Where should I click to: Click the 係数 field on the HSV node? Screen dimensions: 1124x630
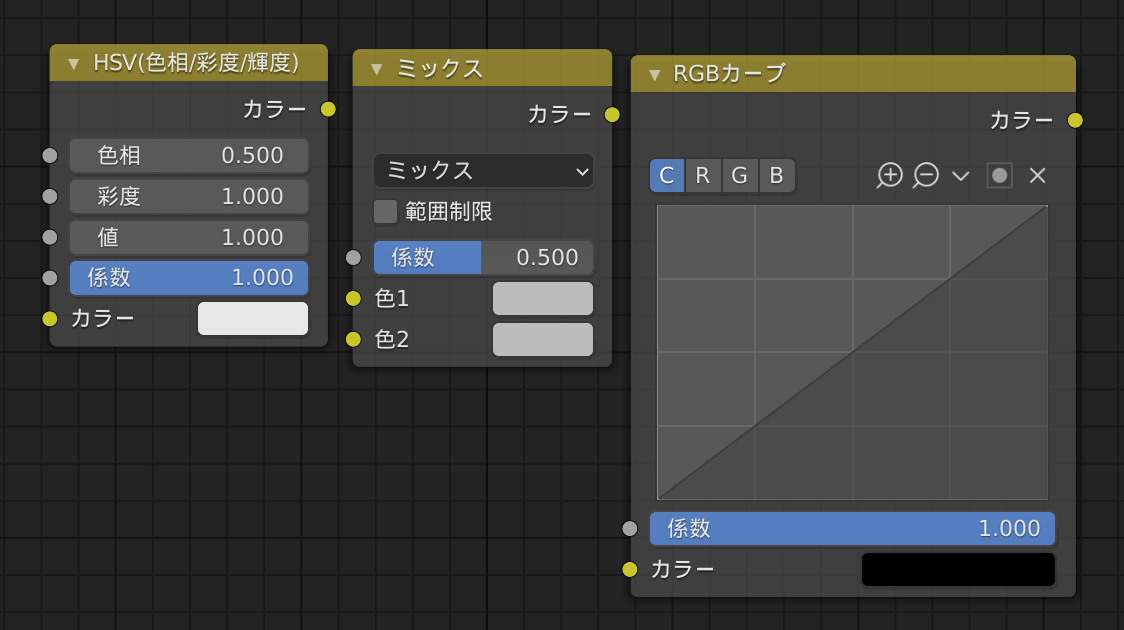pos(189,278)
